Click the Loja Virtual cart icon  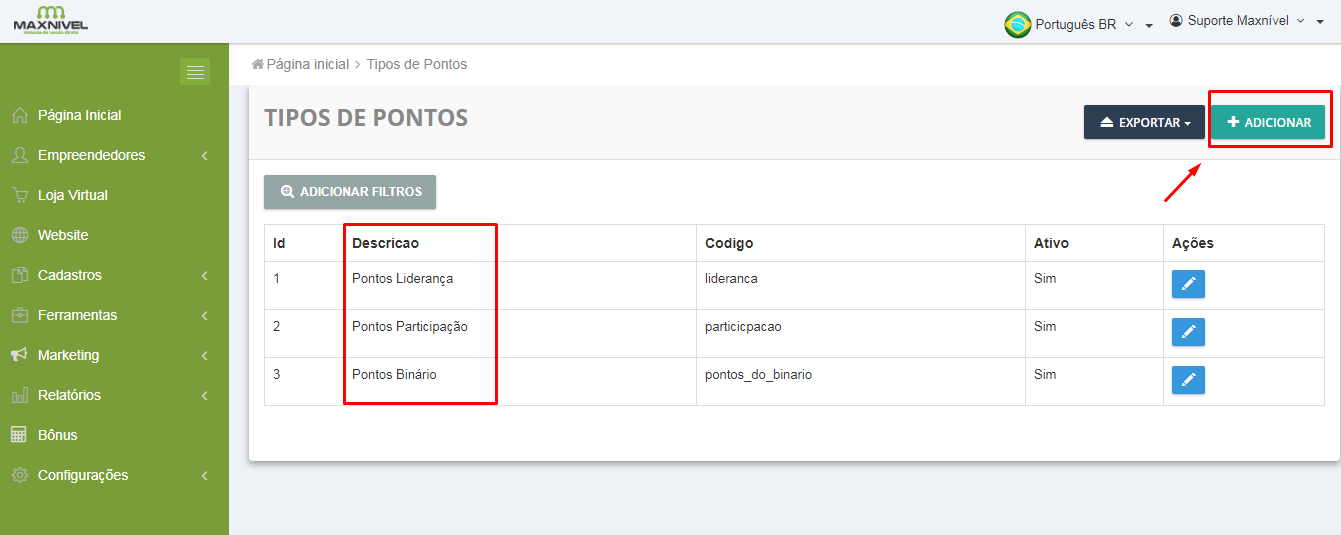(19, 195)
